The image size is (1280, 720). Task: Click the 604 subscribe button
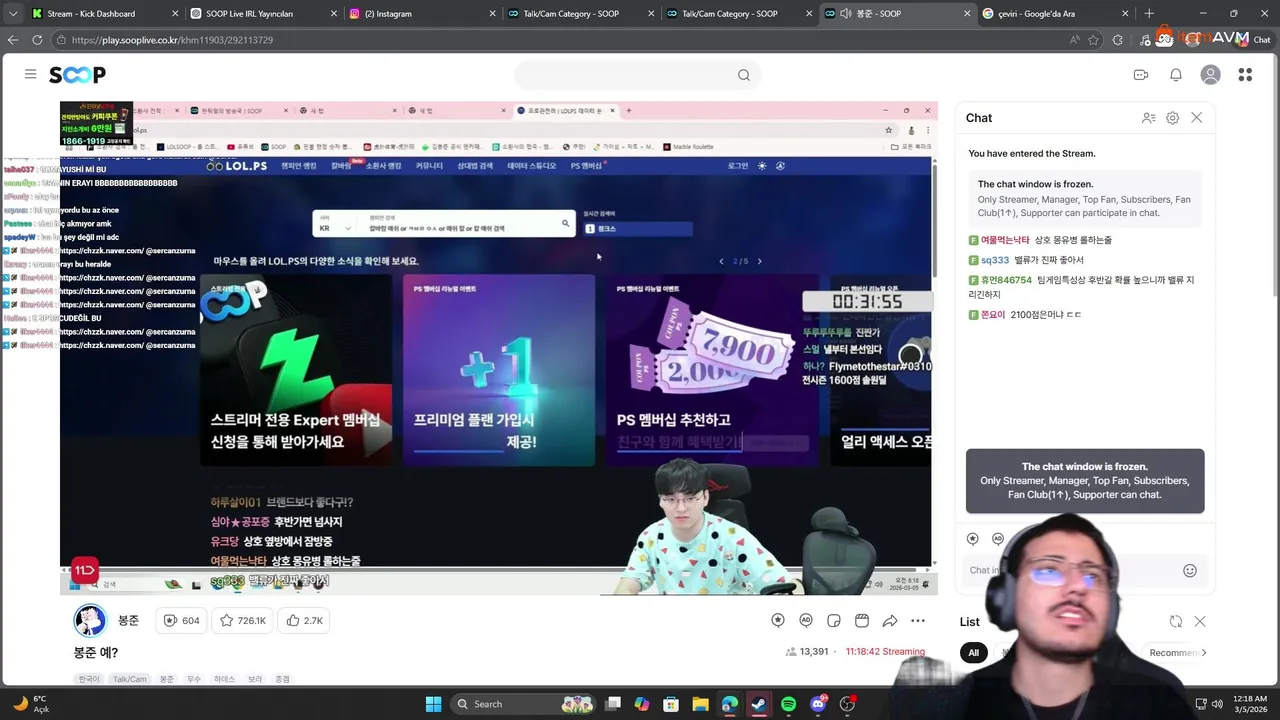coord(181,621)
